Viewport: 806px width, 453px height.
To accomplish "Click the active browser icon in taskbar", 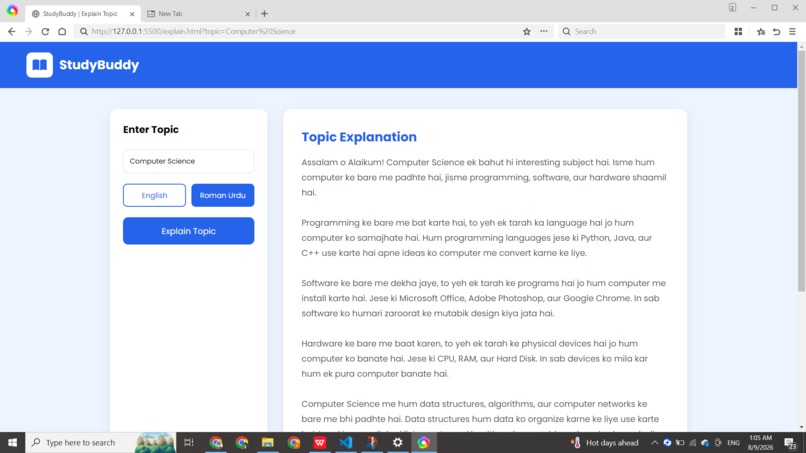I will [x=424, y=442].
